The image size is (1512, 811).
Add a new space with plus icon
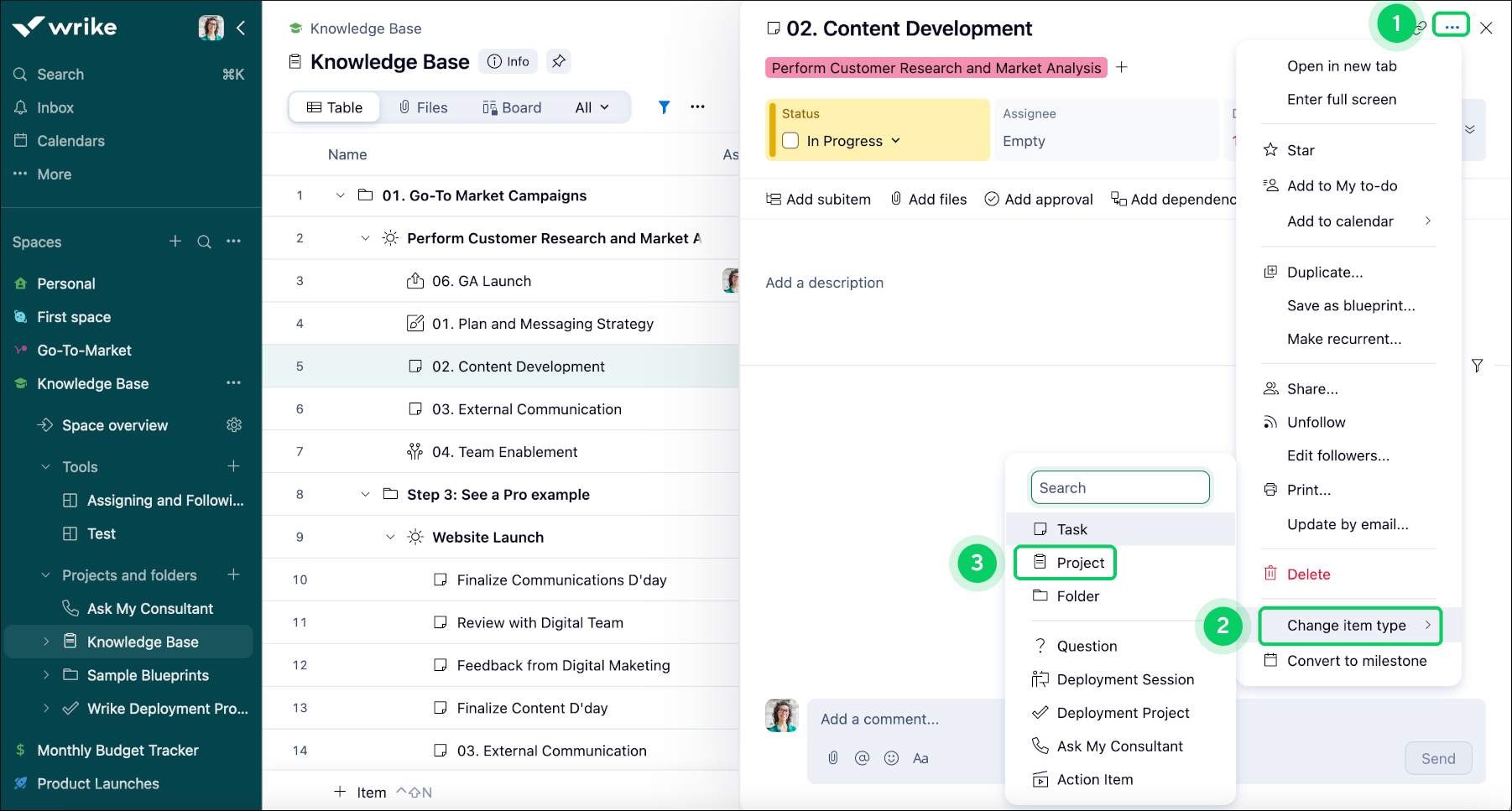(x=175, y=242)
